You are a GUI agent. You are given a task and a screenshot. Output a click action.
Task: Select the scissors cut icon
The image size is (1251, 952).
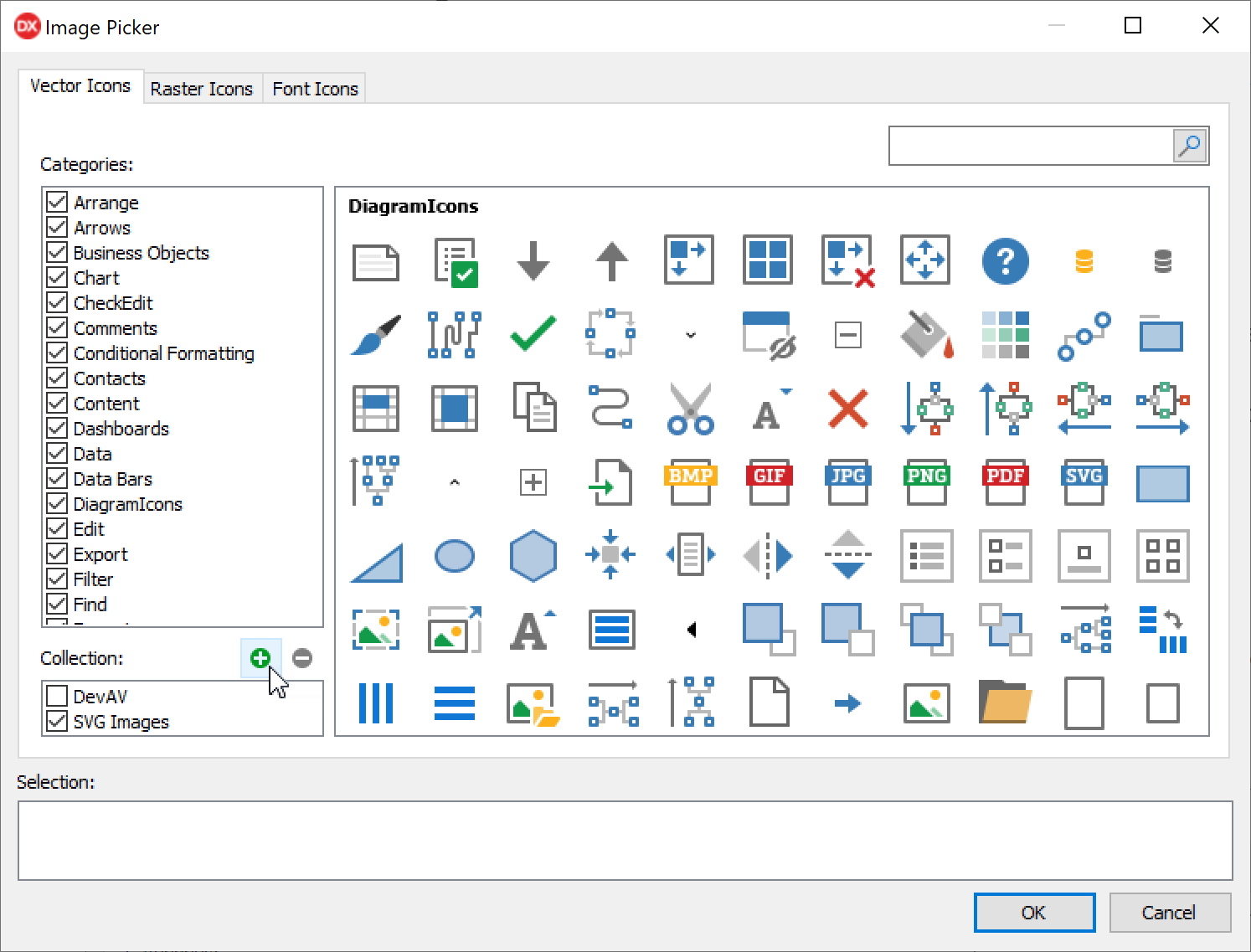[690, 409]
